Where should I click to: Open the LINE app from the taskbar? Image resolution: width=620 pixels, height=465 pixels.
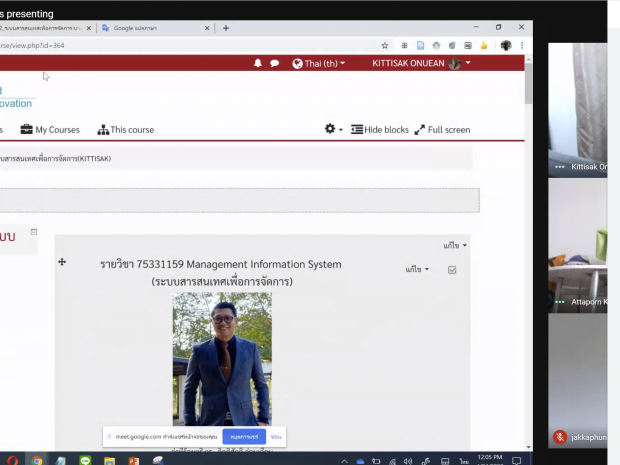pyautogui.click(x=85, y=460)
